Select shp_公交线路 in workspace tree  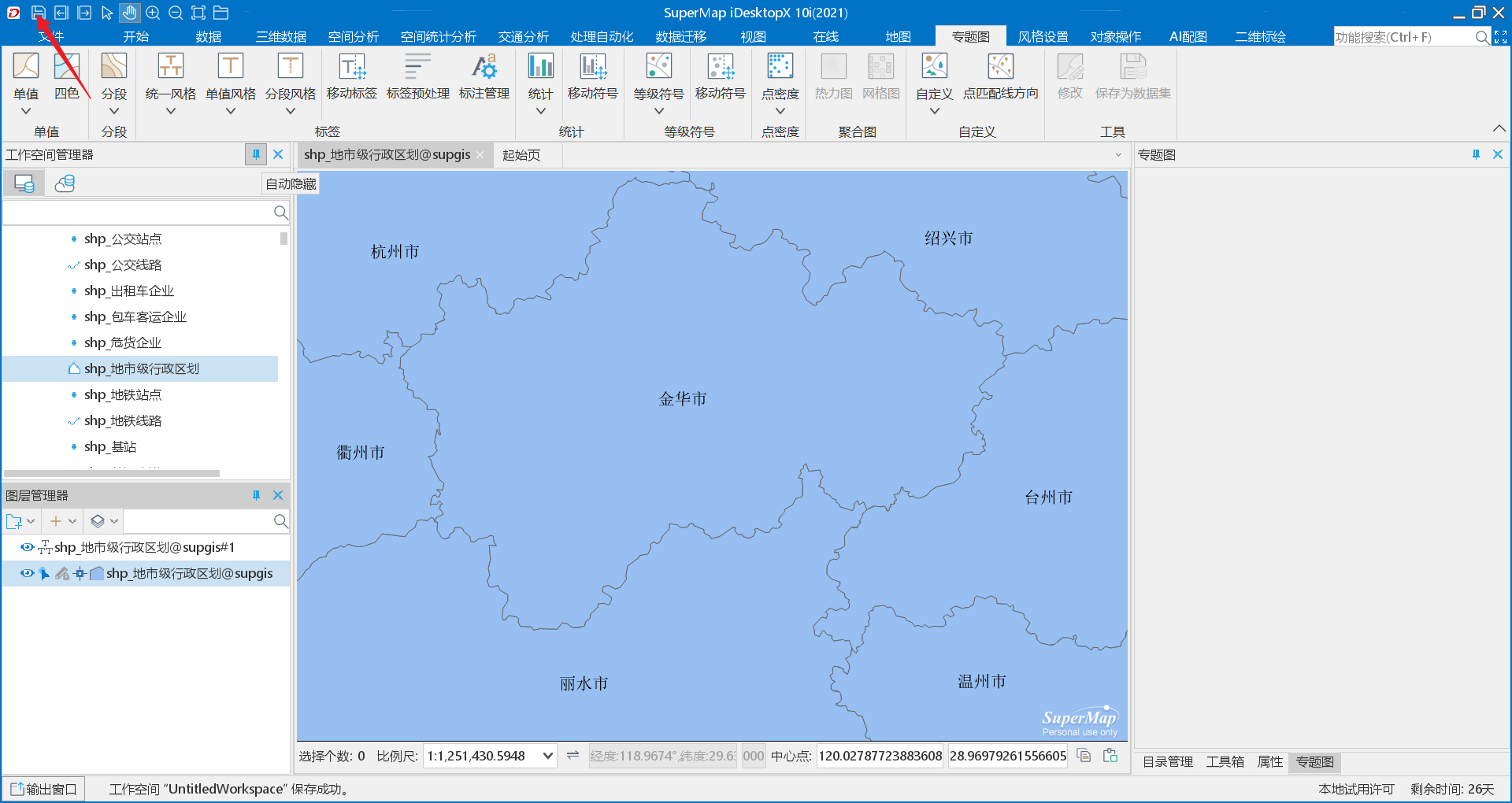[x=123, y=265]
